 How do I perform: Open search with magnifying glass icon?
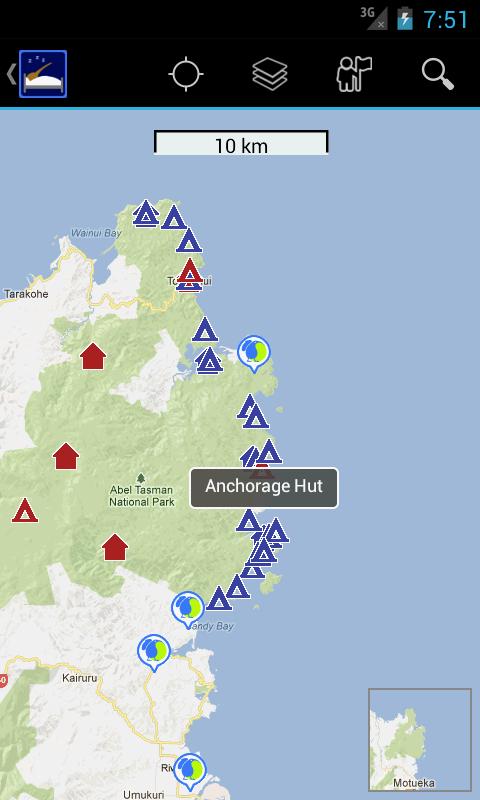(x=438, y=74)
